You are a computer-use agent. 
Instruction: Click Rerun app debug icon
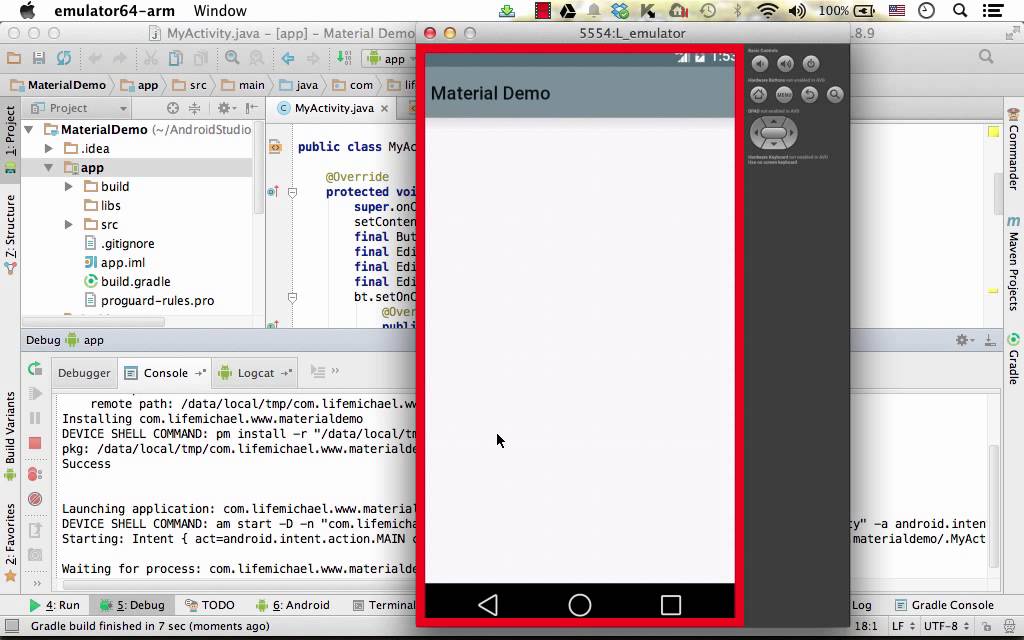(35, 369)
